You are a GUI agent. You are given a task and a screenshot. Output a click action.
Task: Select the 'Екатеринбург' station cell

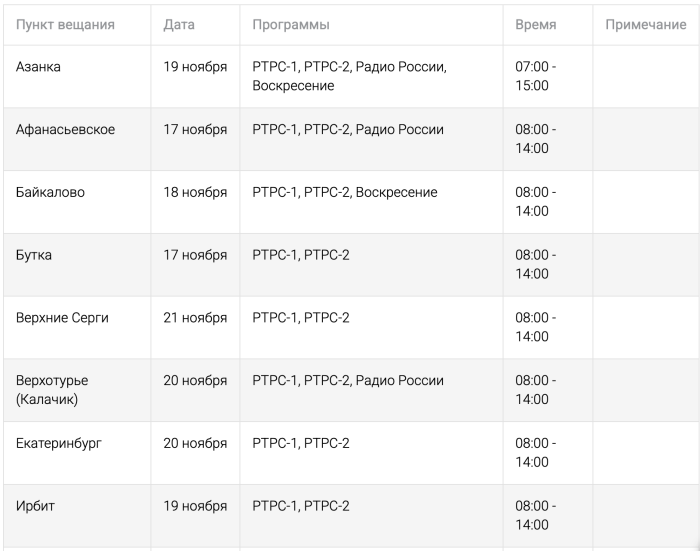(x=59, y=443)
